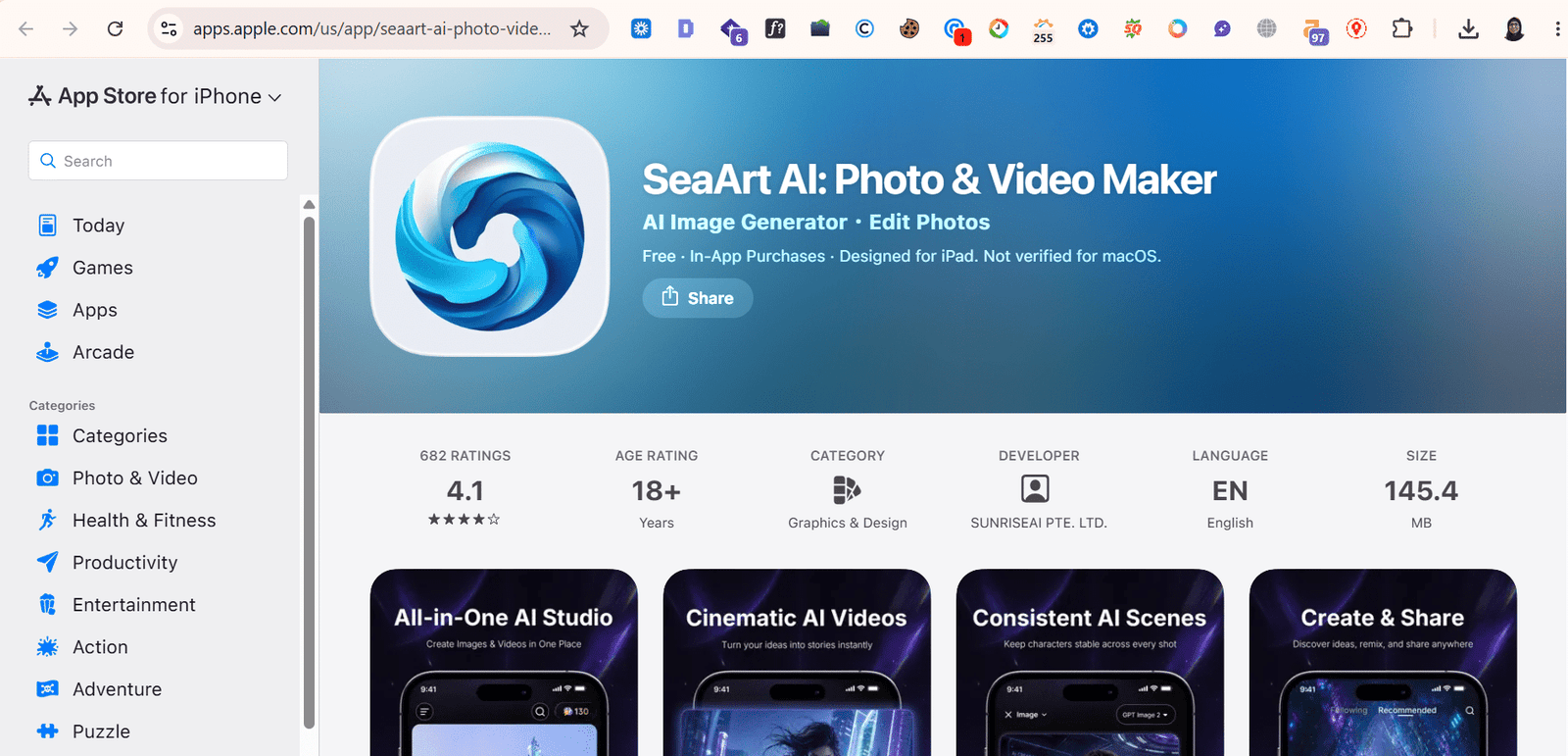Click the extension with badge 6
1568x756 pixels.
click(x=732, y=30)
